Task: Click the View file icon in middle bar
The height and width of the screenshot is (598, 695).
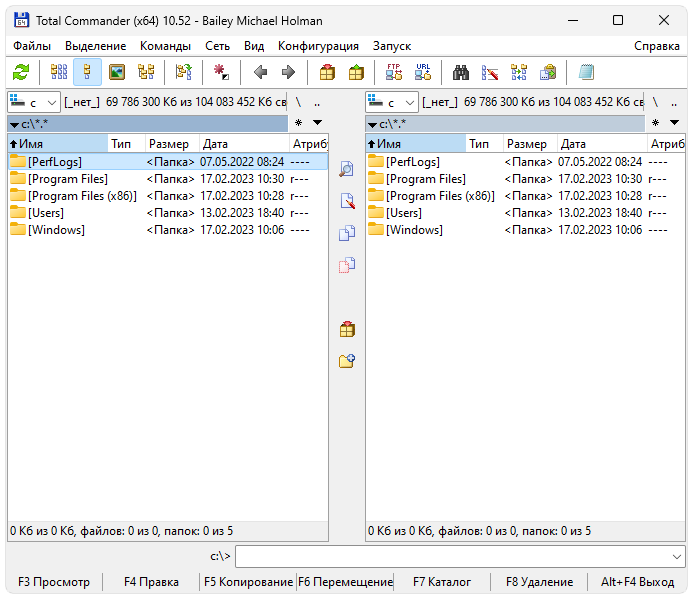Action: (x=347, y=169)
